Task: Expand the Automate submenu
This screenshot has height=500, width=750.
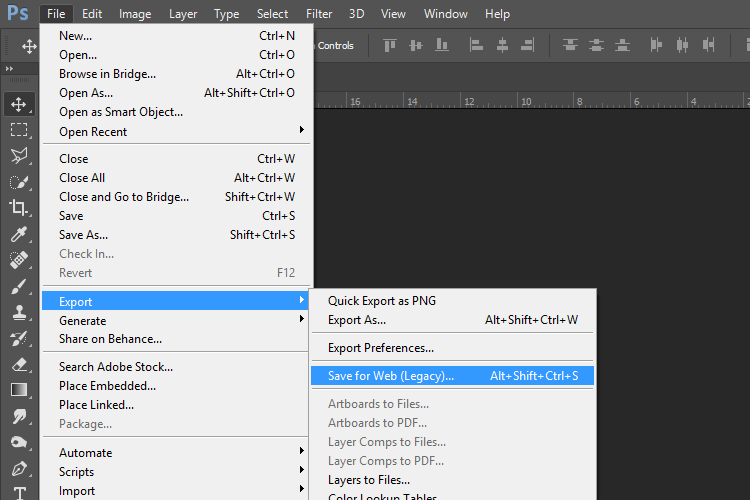Action: [x=176, y=452]
